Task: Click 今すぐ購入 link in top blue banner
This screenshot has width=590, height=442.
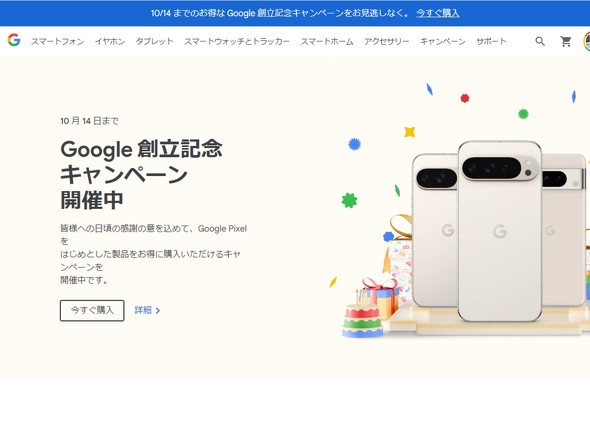Action: click(438, 13)
